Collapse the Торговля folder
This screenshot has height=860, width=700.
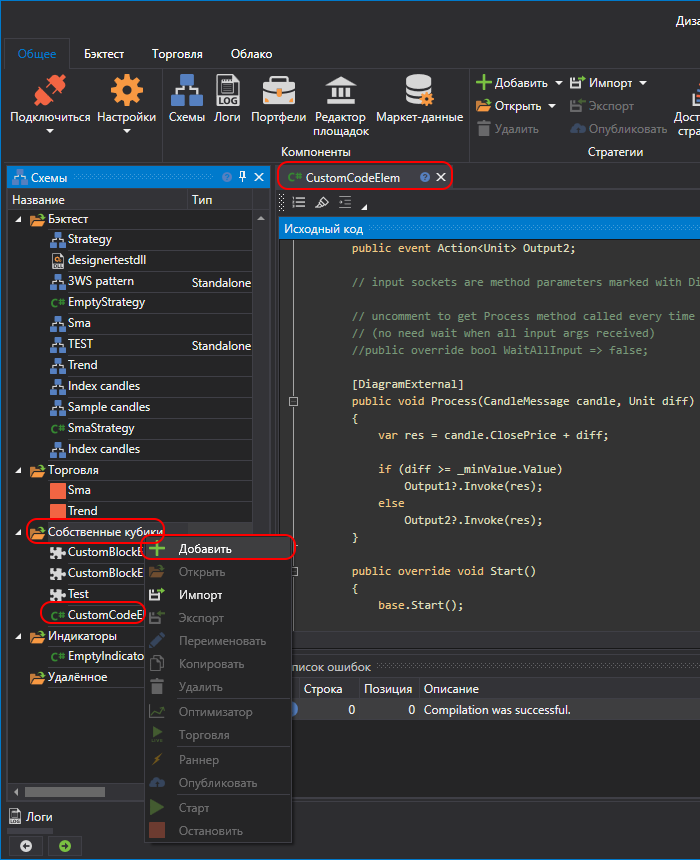coord(18,471)
